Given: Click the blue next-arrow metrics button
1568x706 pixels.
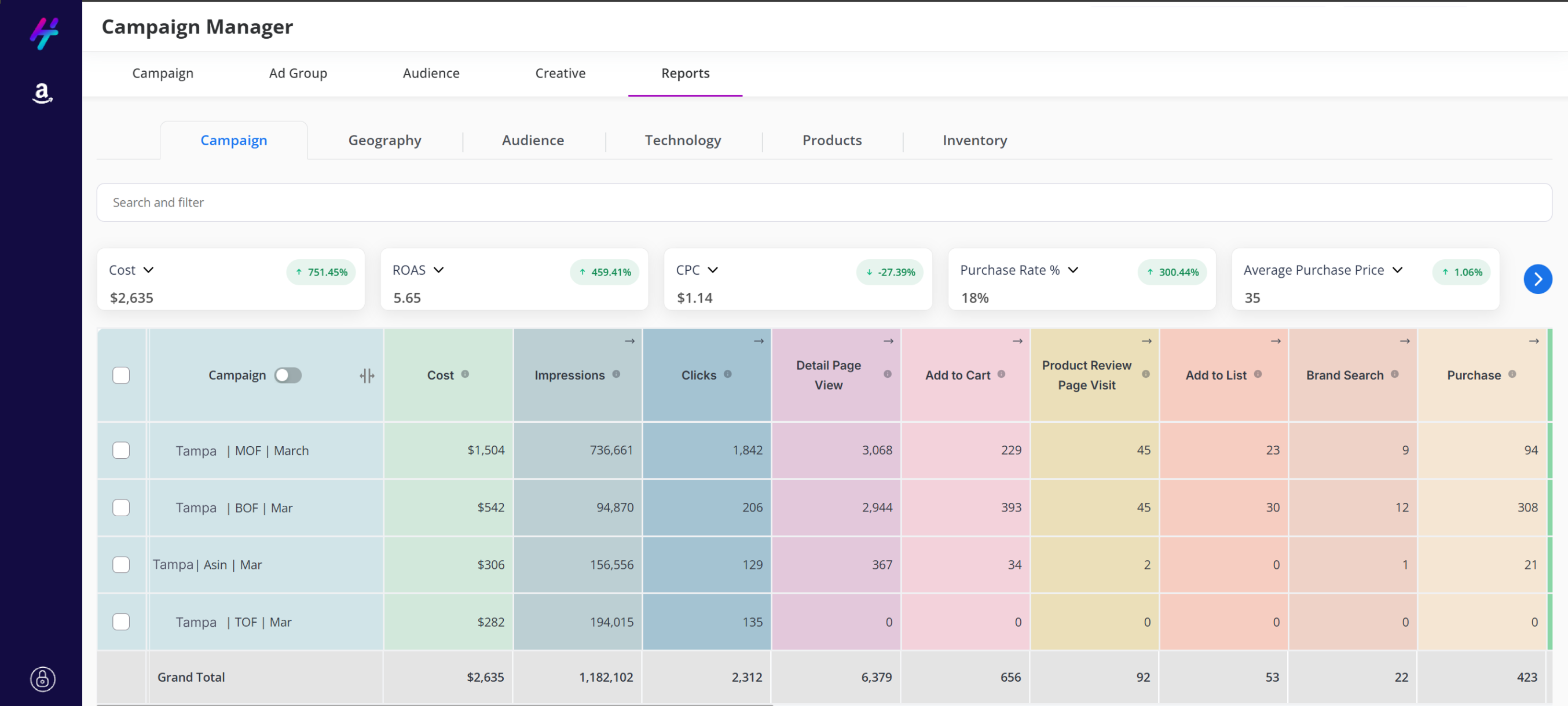Looking at the screenshot, I should 1537,279.
